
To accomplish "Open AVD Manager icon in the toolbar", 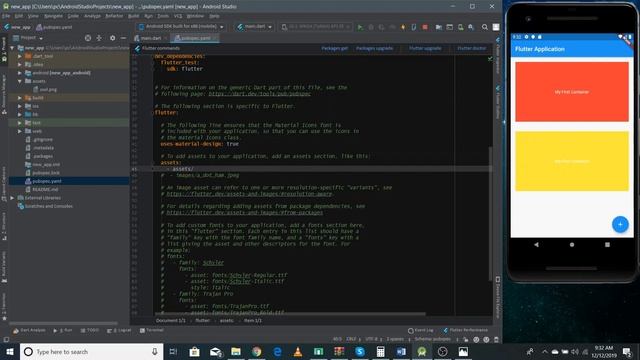I will pyautogui.click(x=460, y=27).
